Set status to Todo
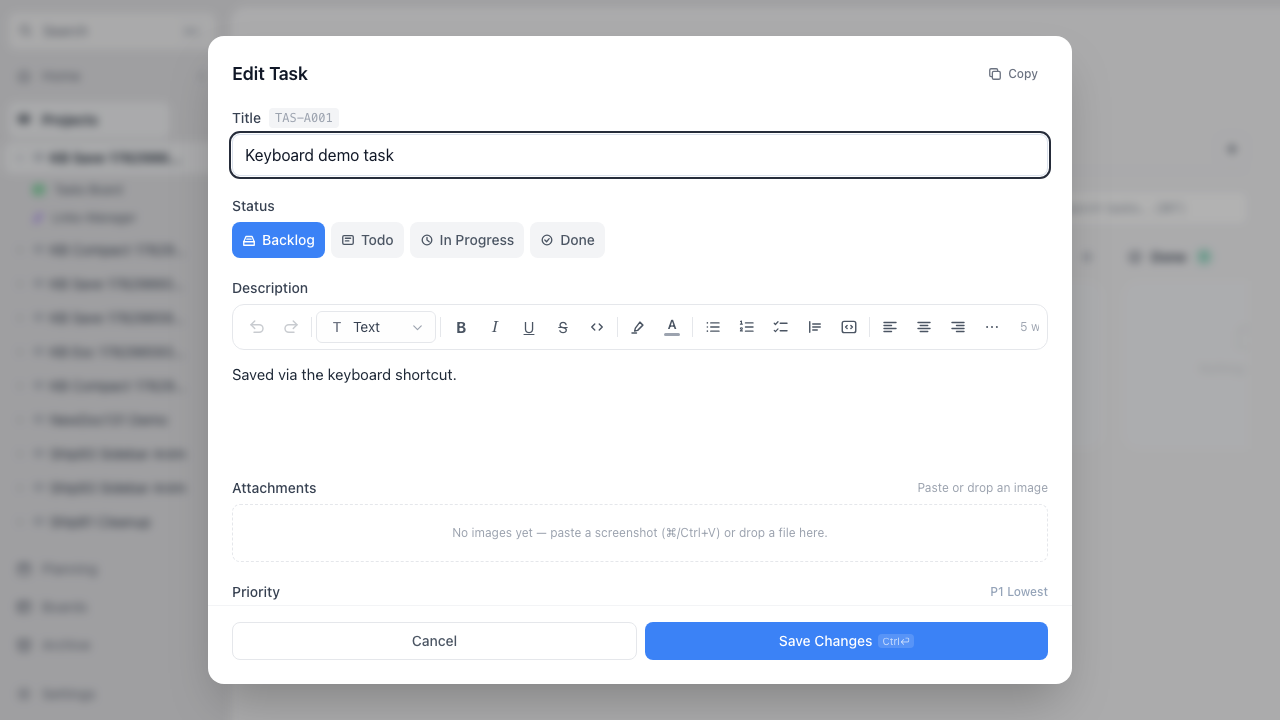 point(368,240)
